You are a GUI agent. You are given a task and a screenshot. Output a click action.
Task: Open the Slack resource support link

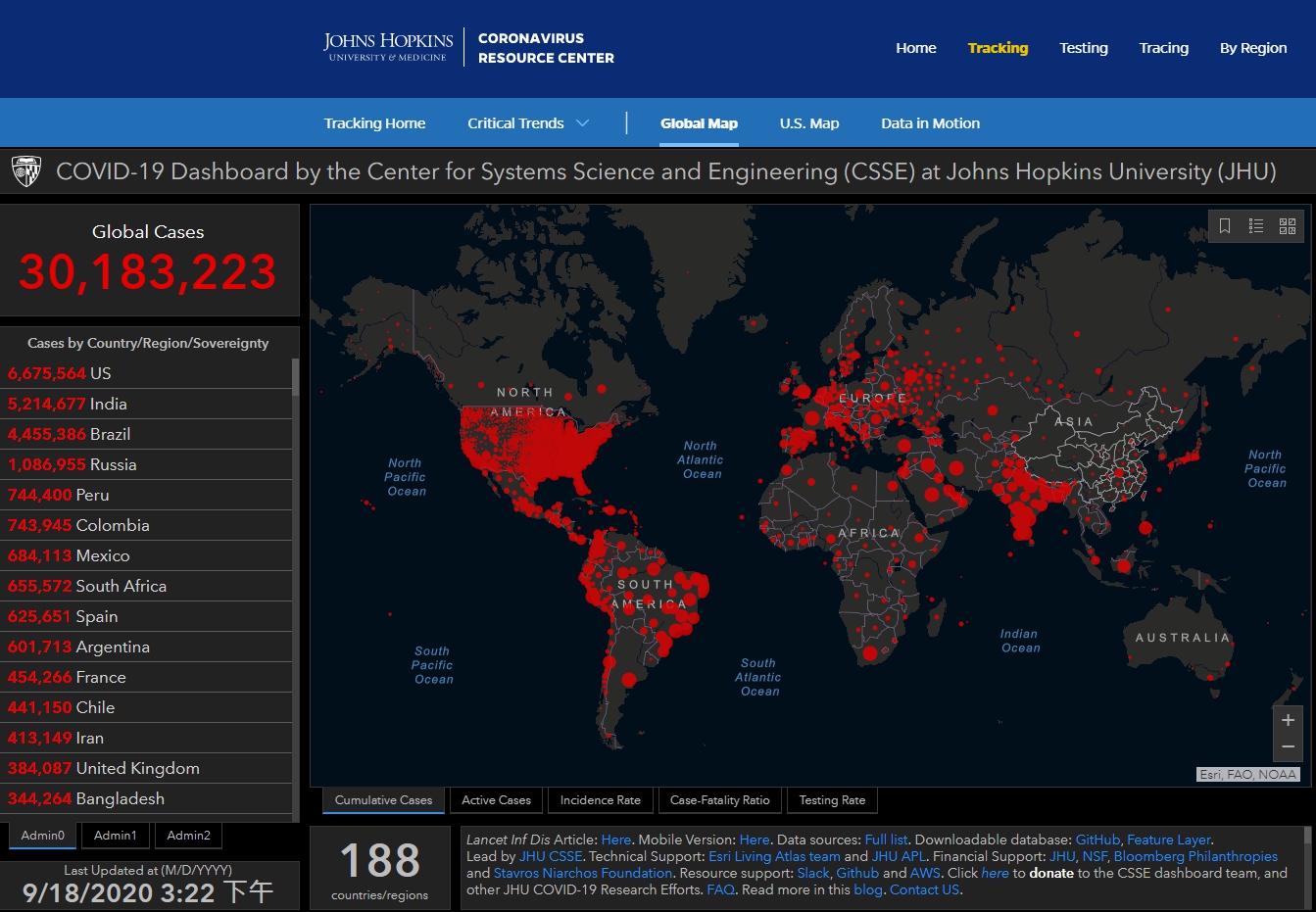(813, 873)
